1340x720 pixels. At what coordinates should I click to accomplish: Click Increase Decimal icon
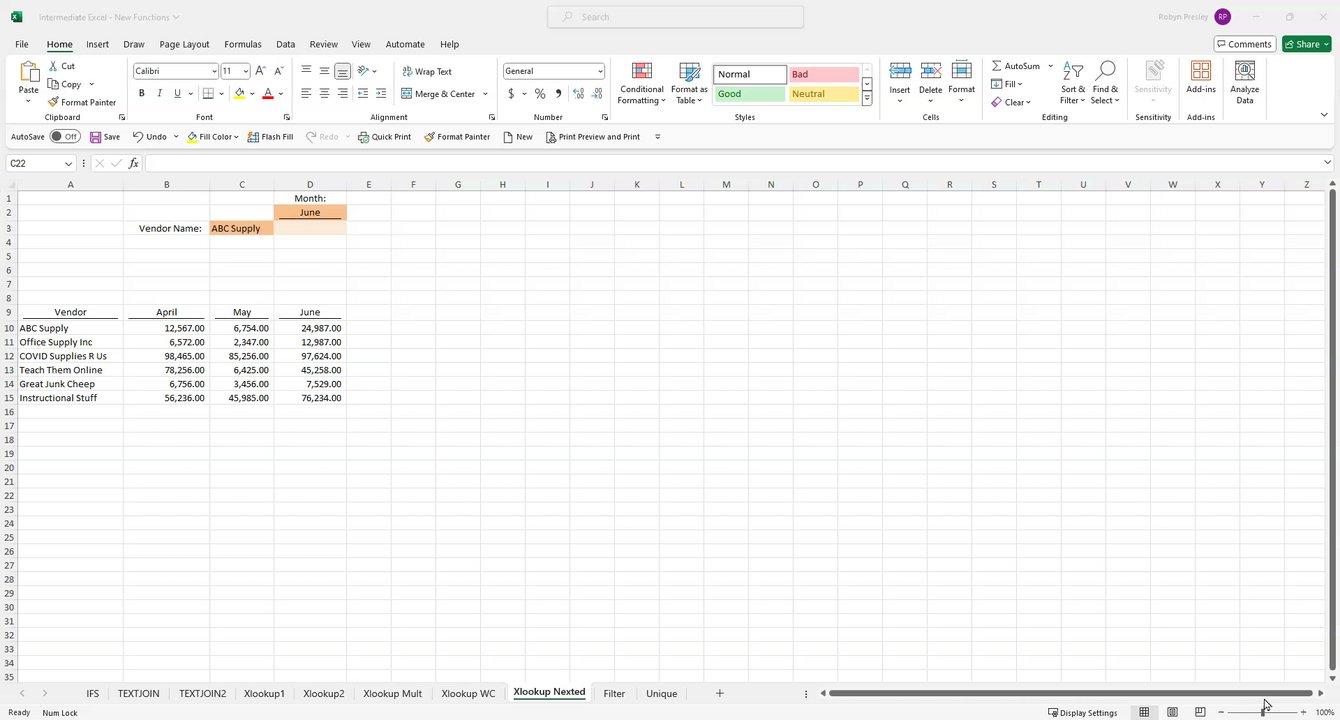(578, 94)
